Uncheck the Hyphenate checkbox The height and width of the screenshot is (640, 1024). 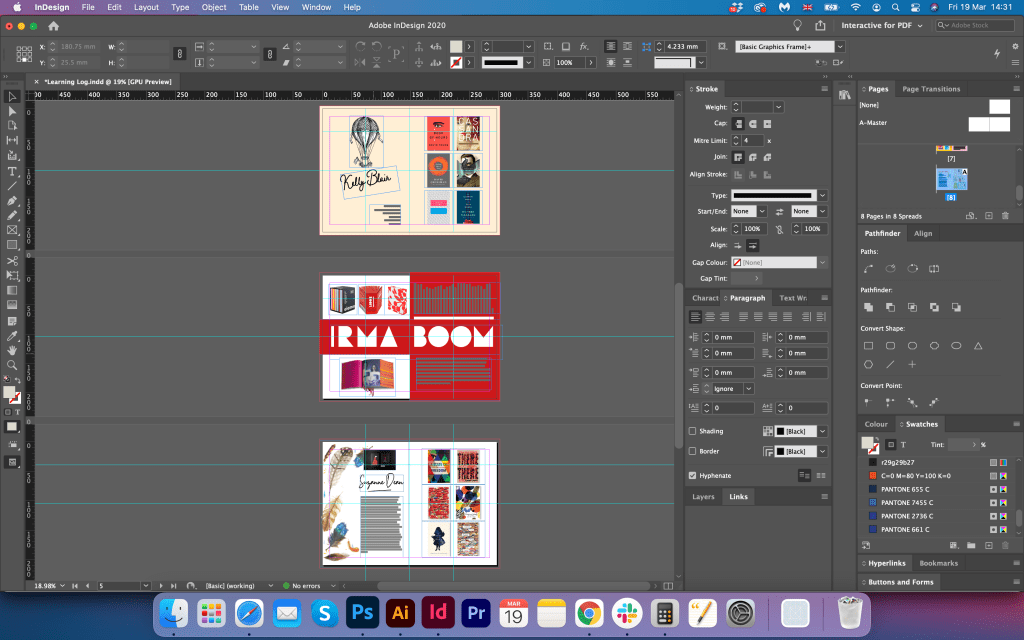tap(693, 475)
